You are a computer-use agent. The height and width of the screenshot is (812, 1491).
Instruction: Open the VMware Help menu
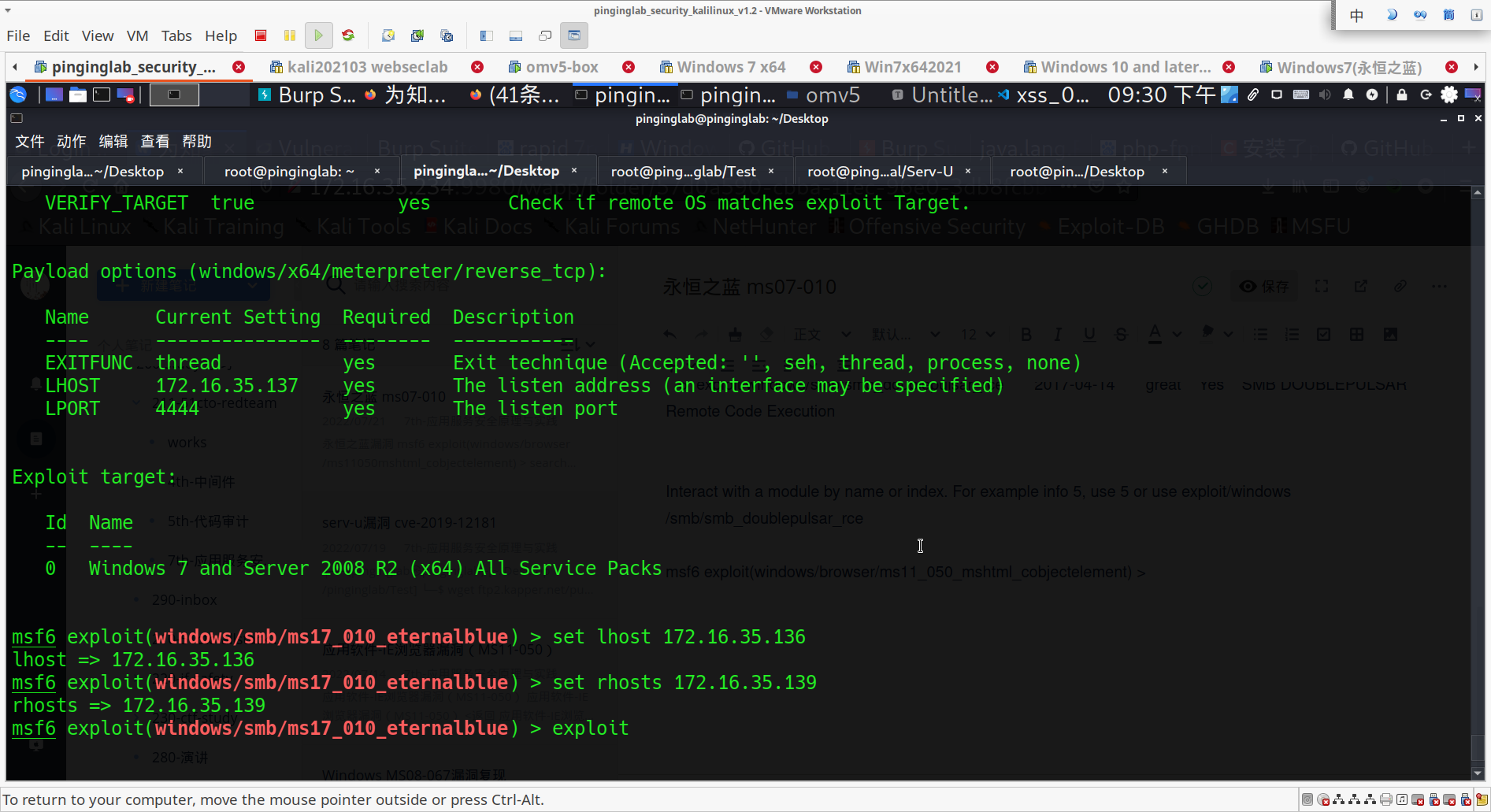click(221, 35)
